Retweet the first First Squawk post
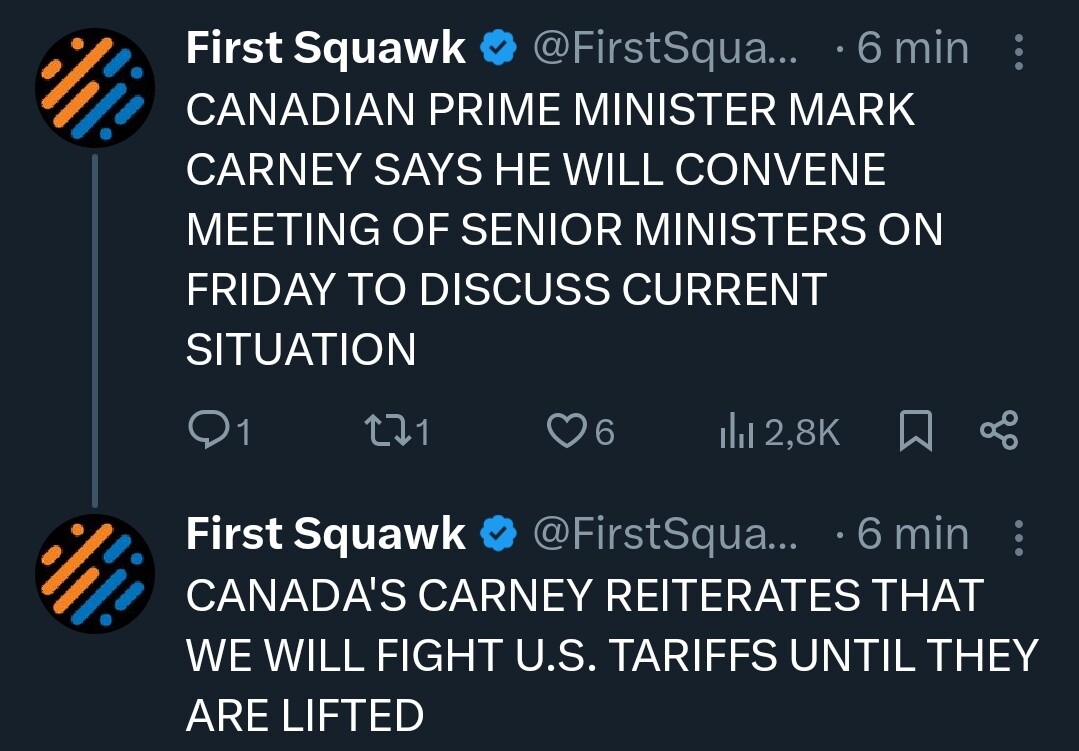 click(x=385, y=430)
